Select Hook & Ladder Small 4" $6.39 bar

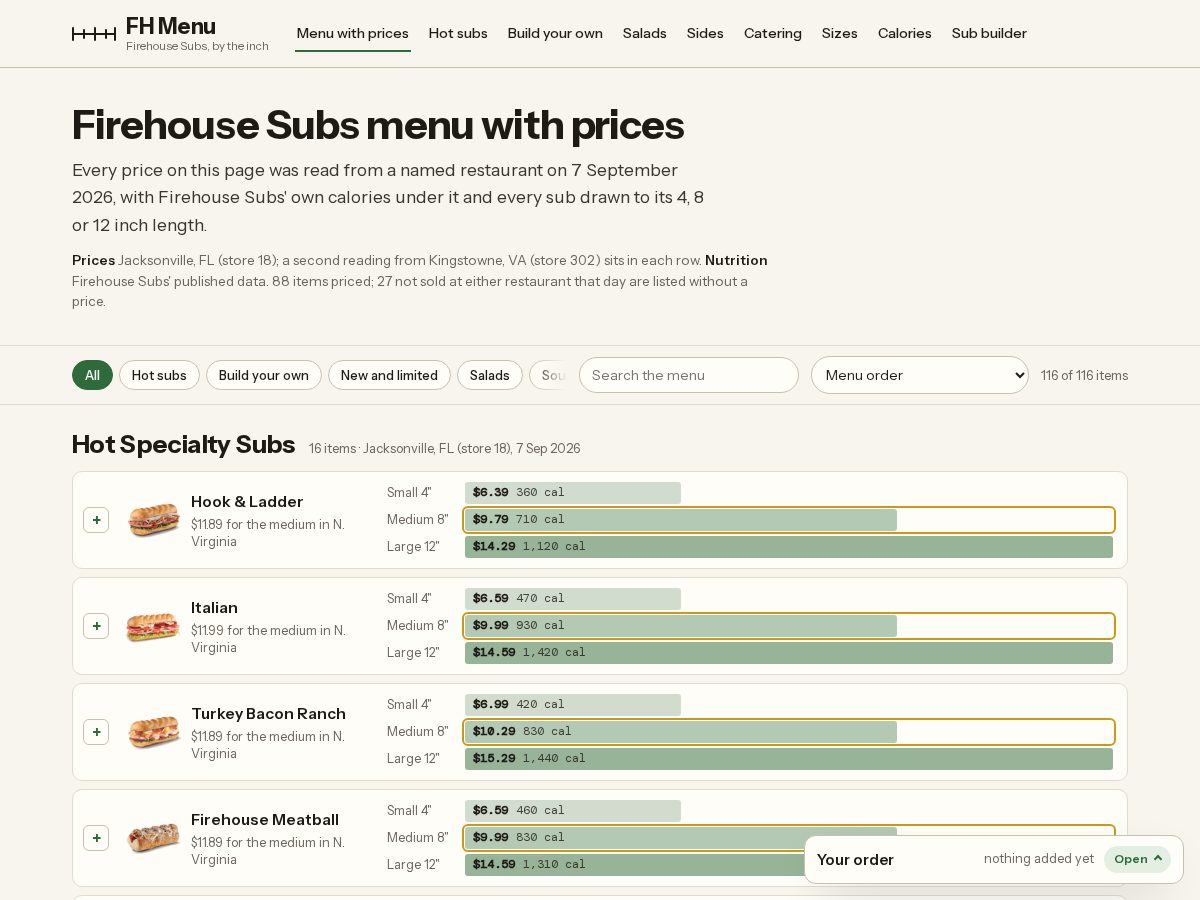(x=573, y=493)
